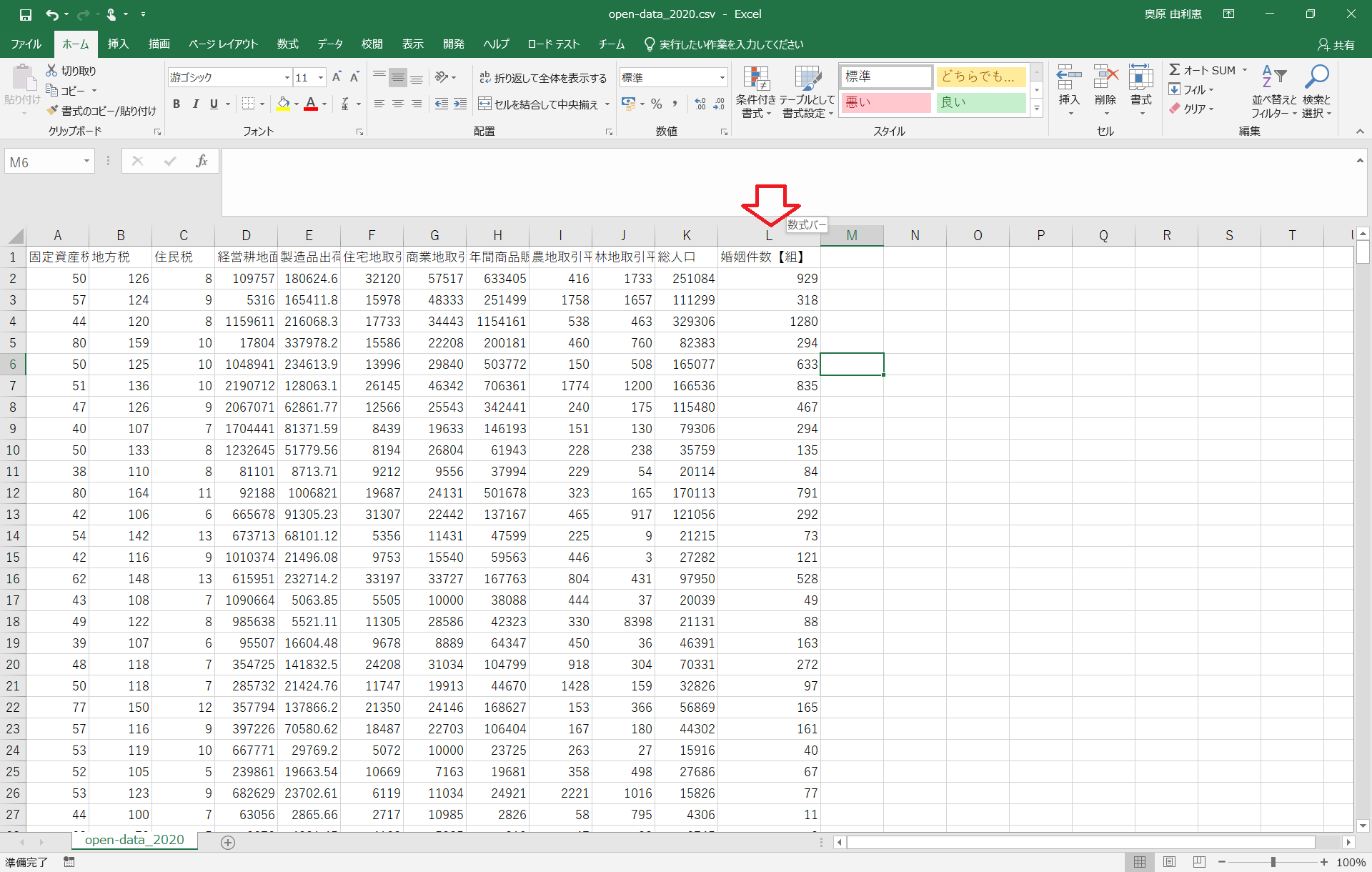Click the Undo arrow icon
This screenshot has height=872, width=1372.
51,14
